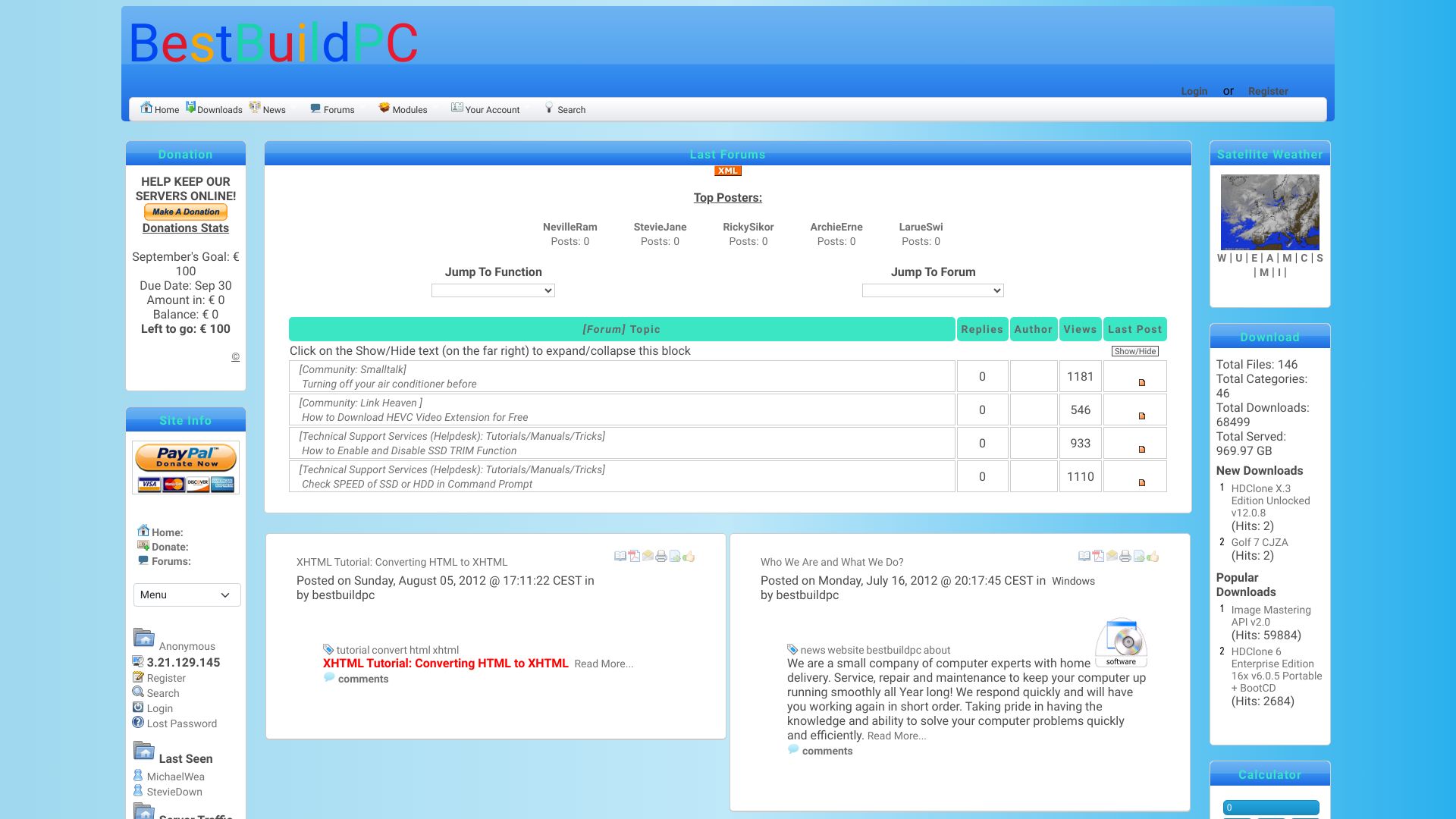Open last post icon for Smalltalk topic
Image resolution: width=1456 pixels, height=819 pixels.
[x=1141, y=382]
